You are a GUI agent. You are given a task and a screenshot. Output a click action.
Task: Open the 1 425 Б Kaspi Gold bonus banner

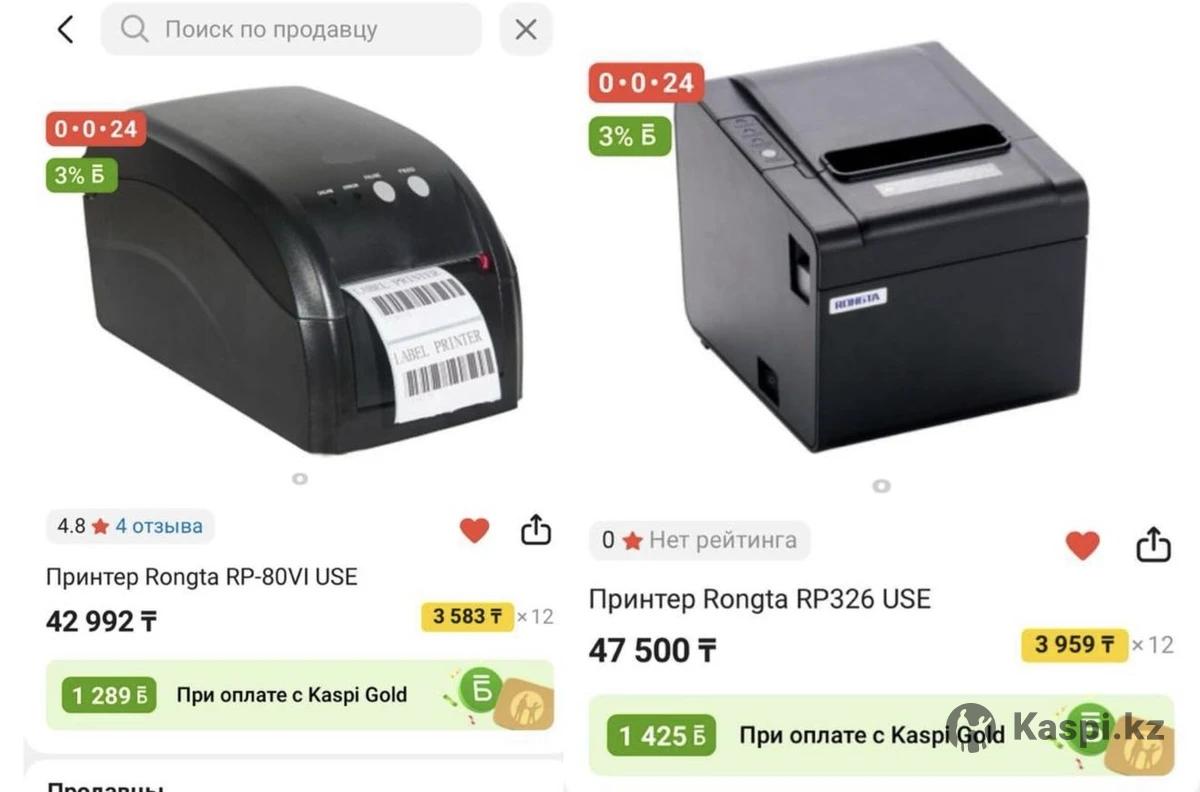tap(880, 736)
